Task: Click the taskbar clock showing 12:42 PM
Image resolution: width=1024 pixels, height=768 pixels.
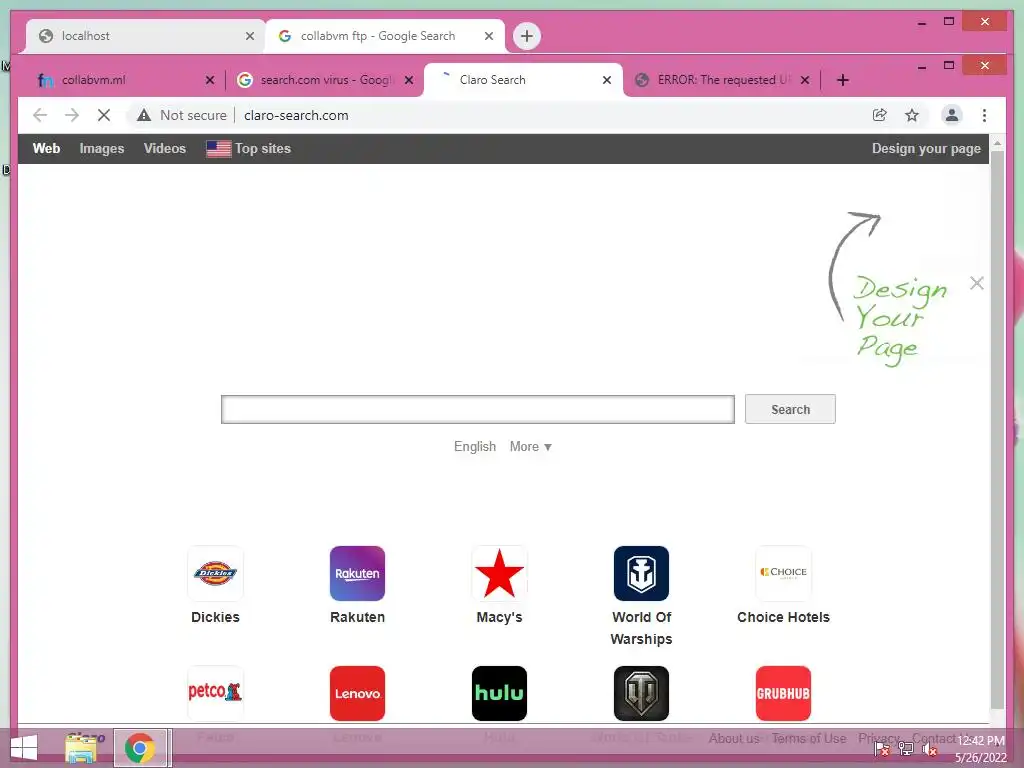Action: point(980,741)
